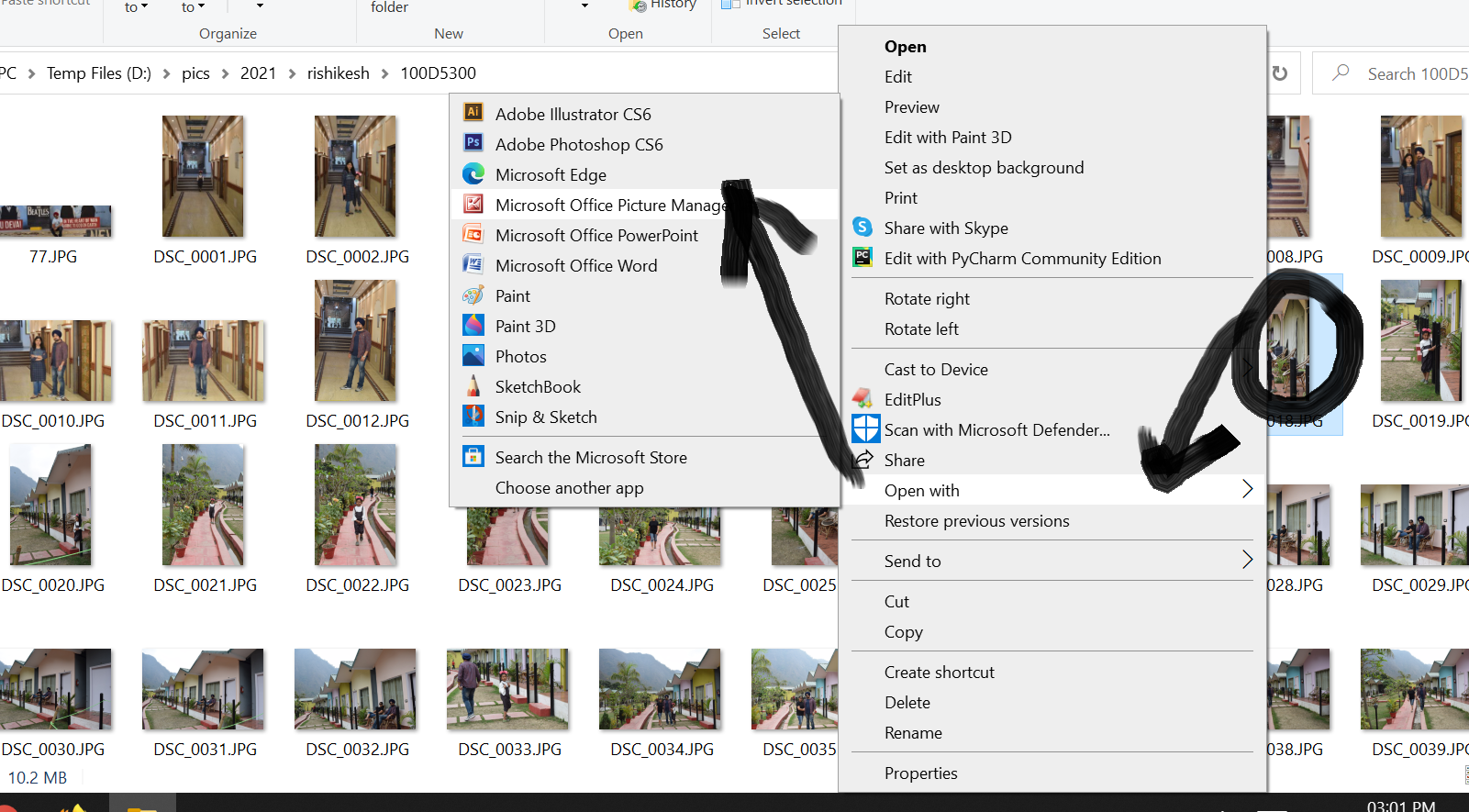Viewport: 1469px width, 812px height.
Task: Select the DSC_0012.JPG thumbnail
Action: coord(355,340)
